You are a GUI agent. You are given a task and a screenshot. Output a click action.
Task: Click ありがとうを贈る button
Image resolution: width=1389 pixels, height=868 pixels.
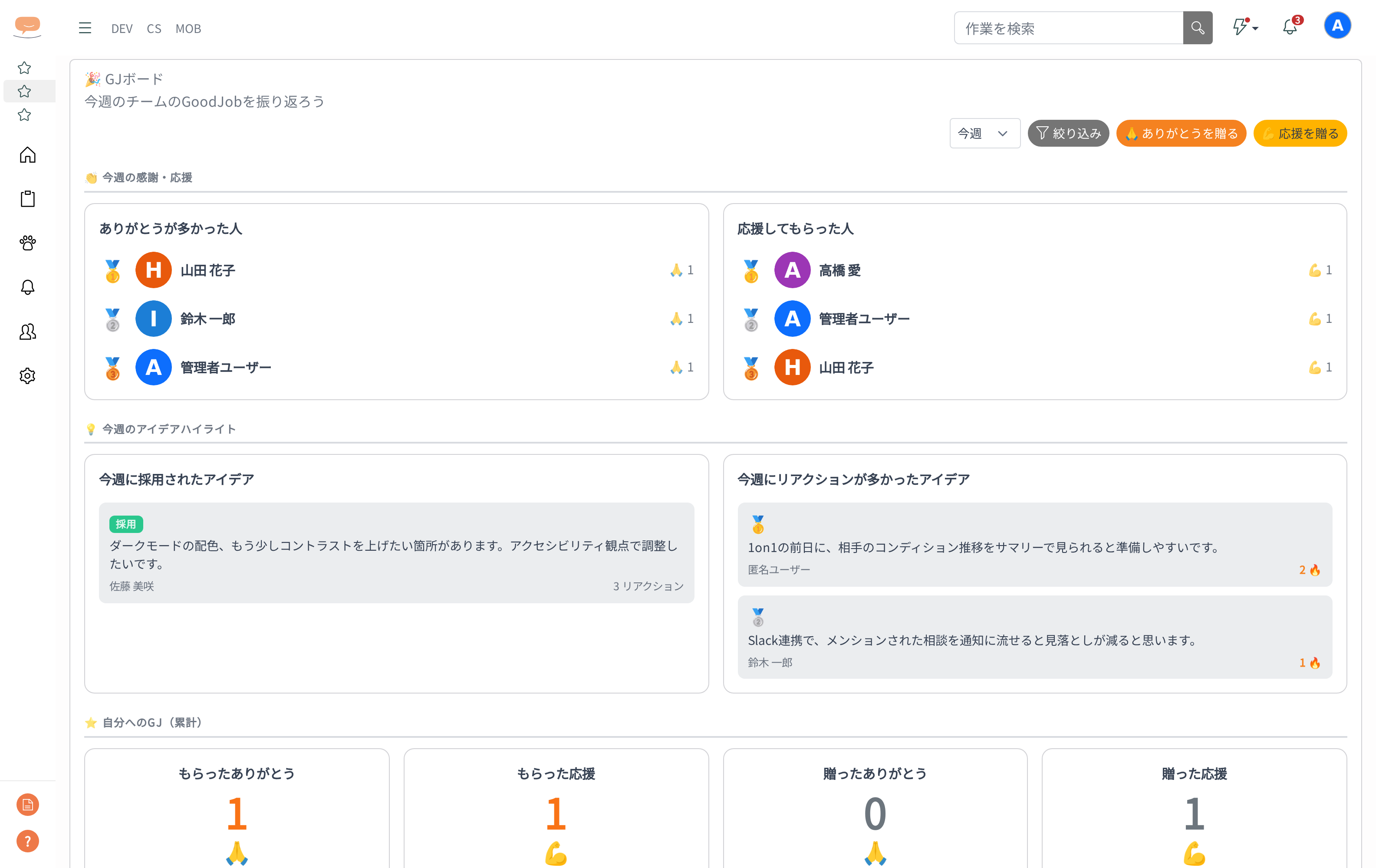[1181, 133]
